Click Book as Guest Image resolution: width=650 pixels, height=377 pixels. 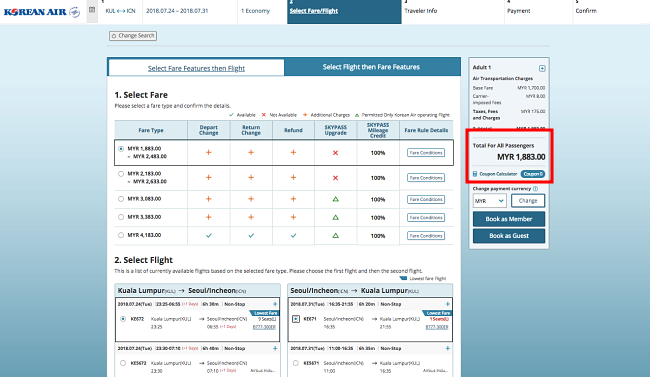coord(509,236)
